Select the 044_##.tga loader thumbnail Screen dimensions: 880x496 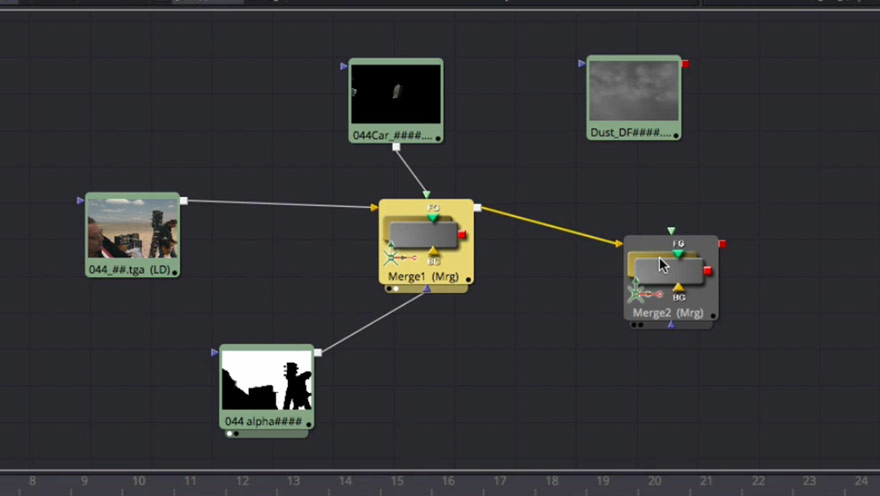coord(132,229)
